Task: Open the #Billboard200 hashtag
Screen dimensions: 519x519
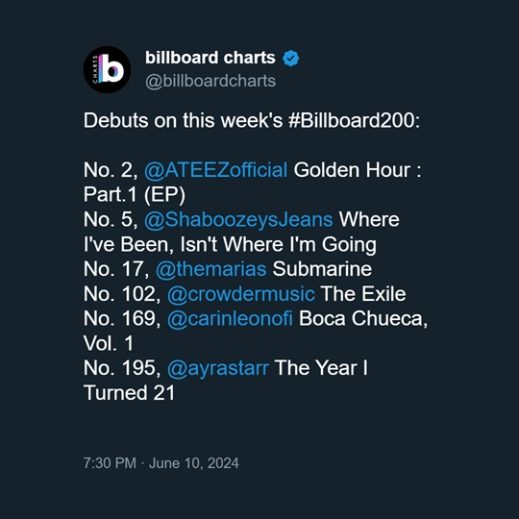Action: click(354, 120)
